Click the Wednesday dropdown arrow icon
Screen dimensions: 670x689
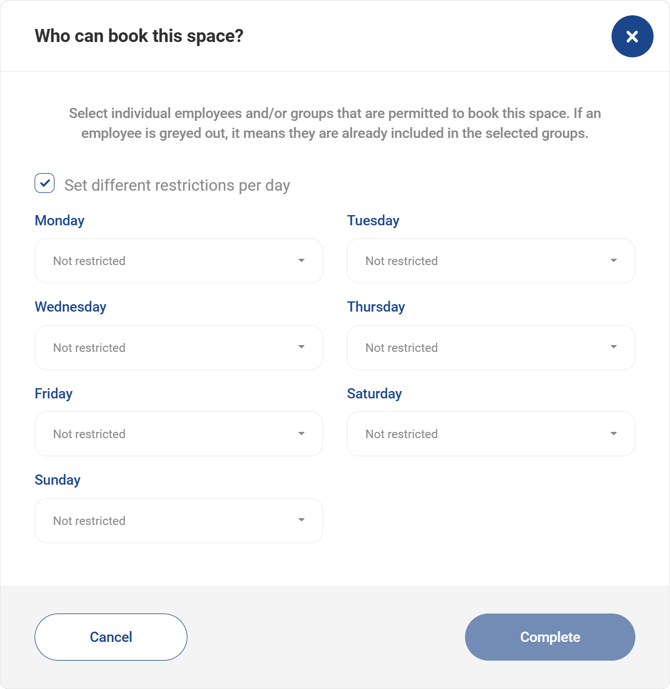(x=301, y=347)
